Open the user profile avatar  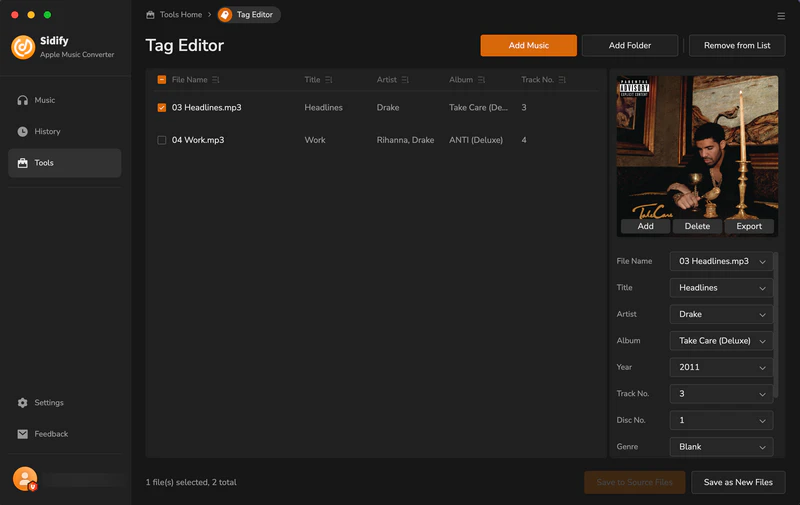[25, 478]
